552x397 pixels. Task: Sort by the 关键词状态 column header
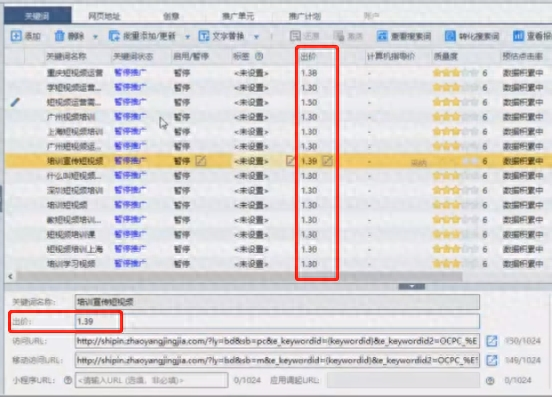coord(133,56)
